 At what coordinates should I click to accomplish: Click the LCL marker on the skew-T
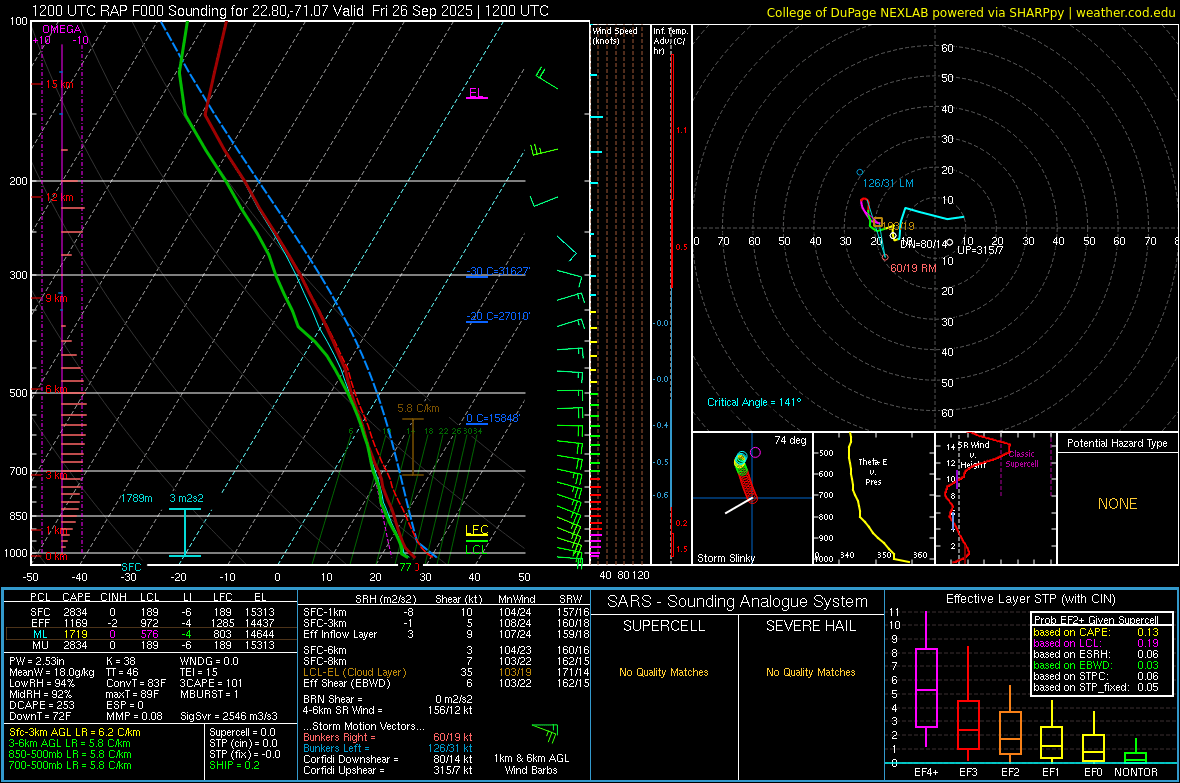pyautogui.click(x=476, y=547)
